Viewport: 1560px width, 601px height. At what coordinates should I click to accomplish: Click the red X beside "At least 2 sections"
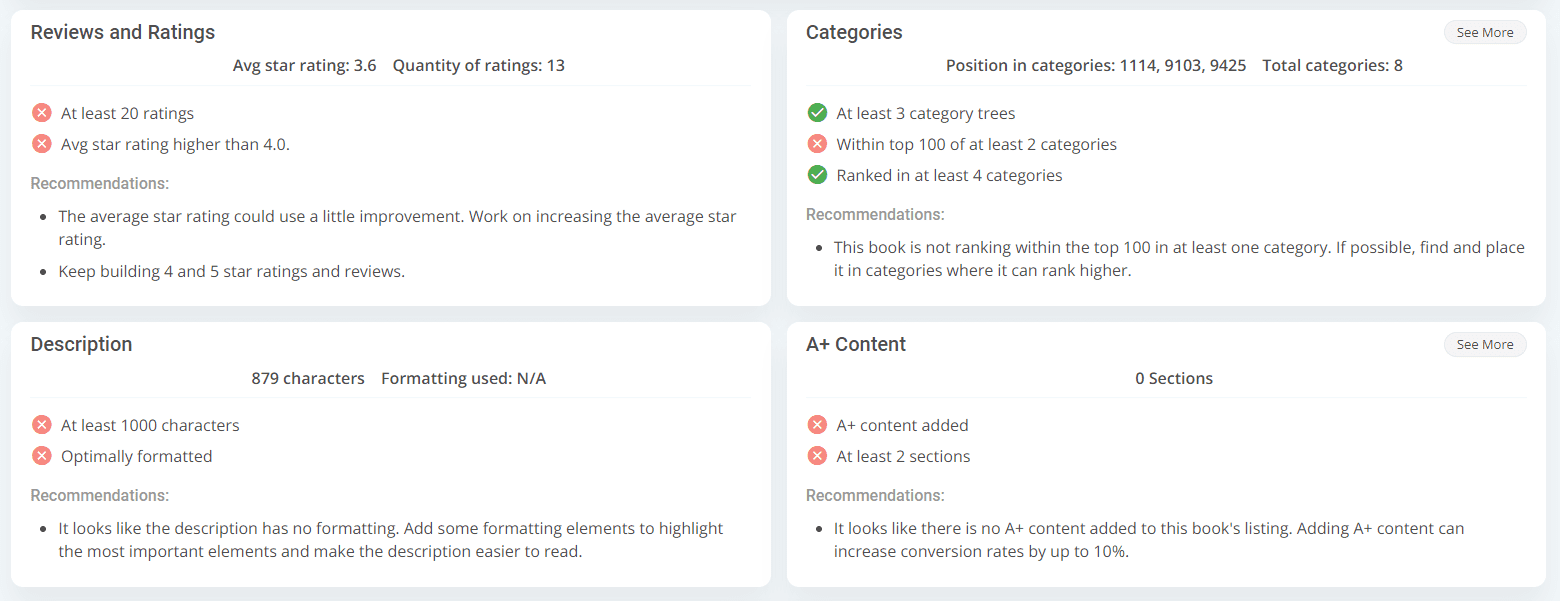[817, 456]
